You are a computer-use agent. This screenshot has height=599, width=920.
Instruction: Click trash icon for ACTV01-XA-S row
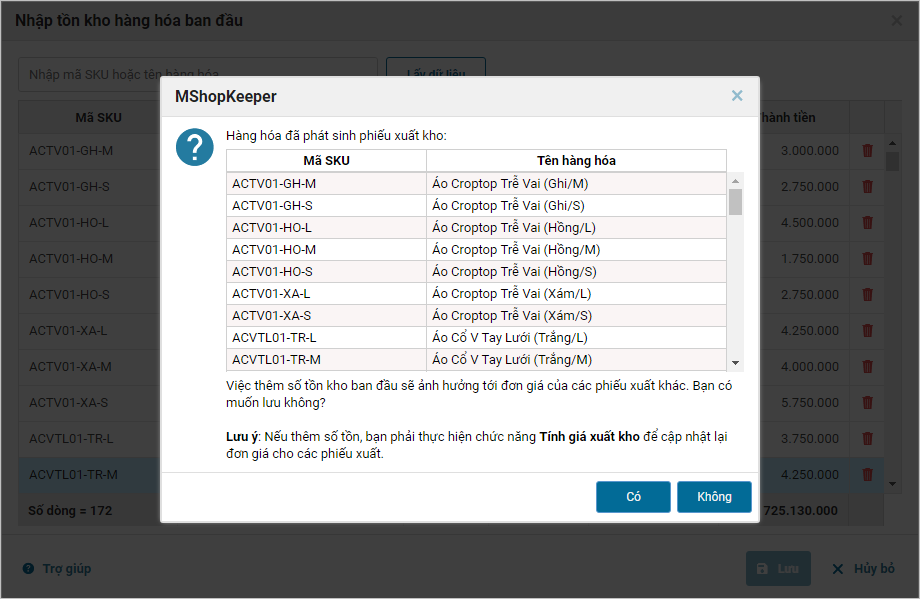click(867, 403)
